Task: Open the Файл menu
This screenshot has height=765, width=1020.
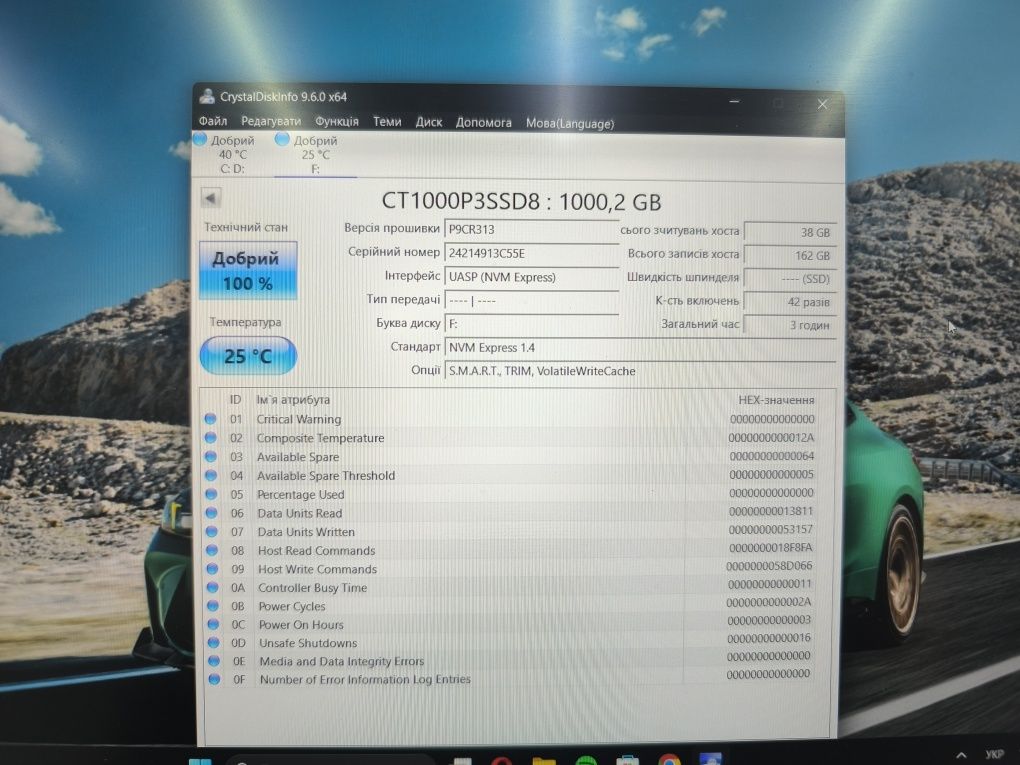Action: [213, 121]
